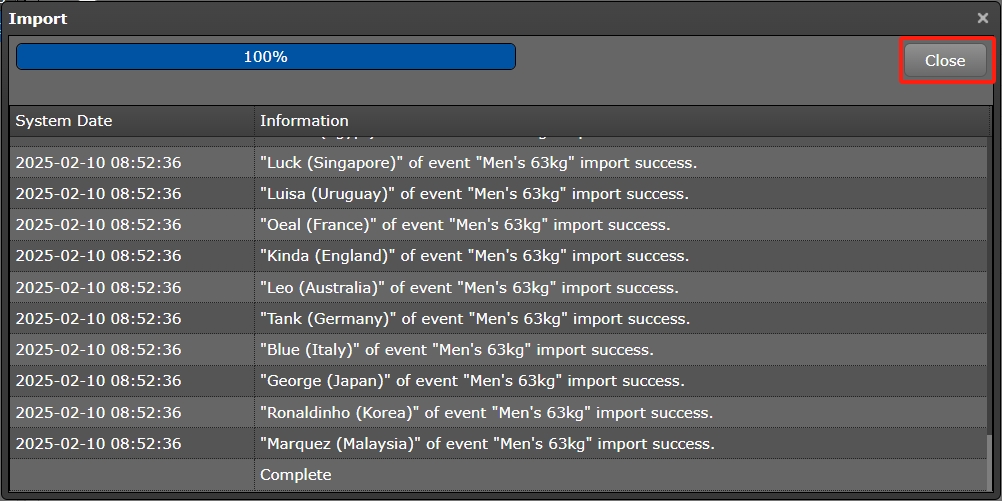Click the date cell in the Luck (Singapore) row
This screenshot has width=1002, height=501.
pos(98,162)
